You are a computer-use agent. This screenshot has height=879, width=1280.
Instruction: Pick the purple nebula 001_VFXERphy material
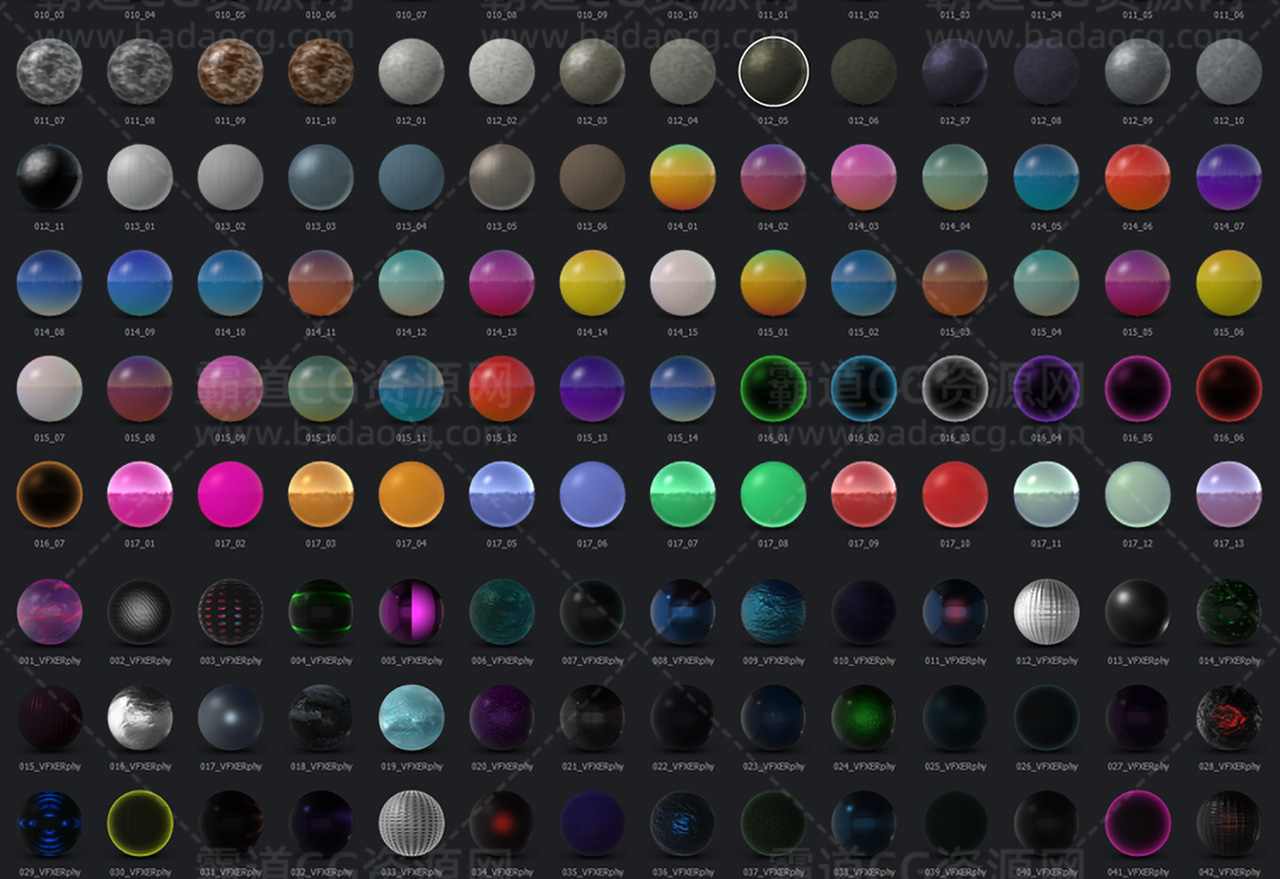[x=49, y=611]
